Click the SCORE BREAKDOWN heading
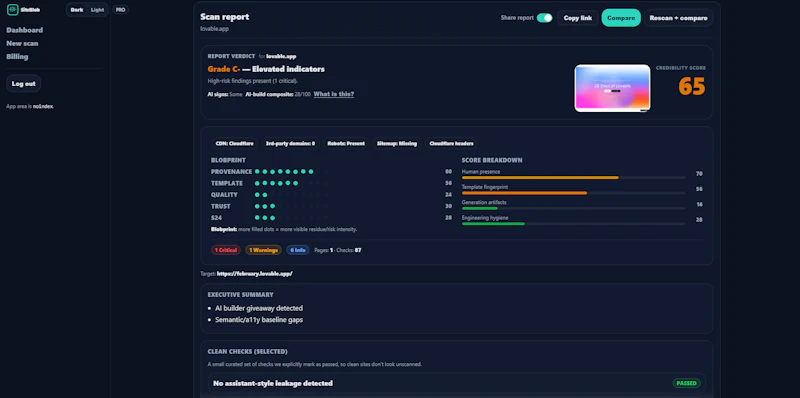The width and height of the screenshot is (800, 398). (x=492, y=160)
